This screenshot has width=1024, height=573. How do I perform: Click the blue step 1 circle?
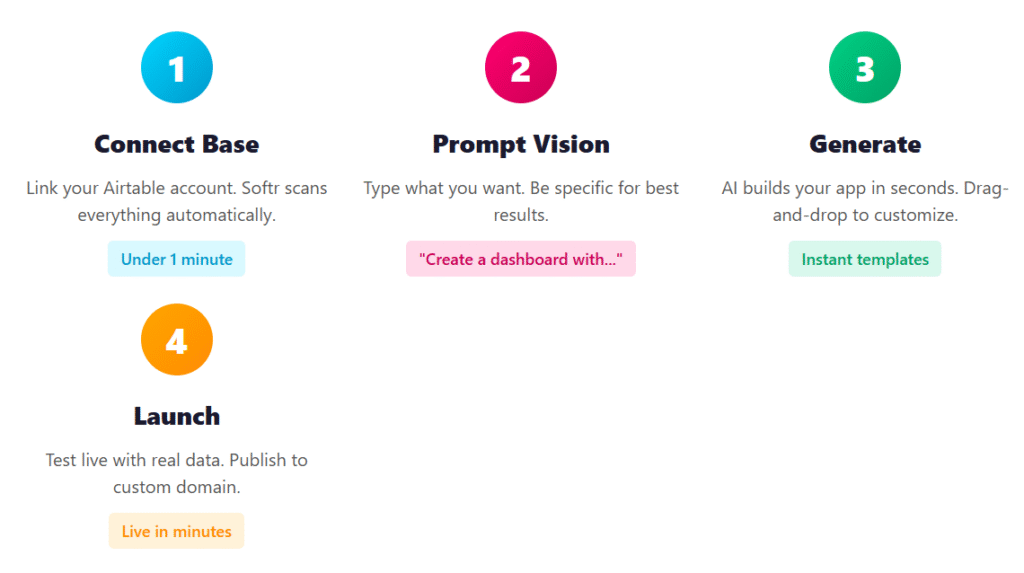pos(177,68)
